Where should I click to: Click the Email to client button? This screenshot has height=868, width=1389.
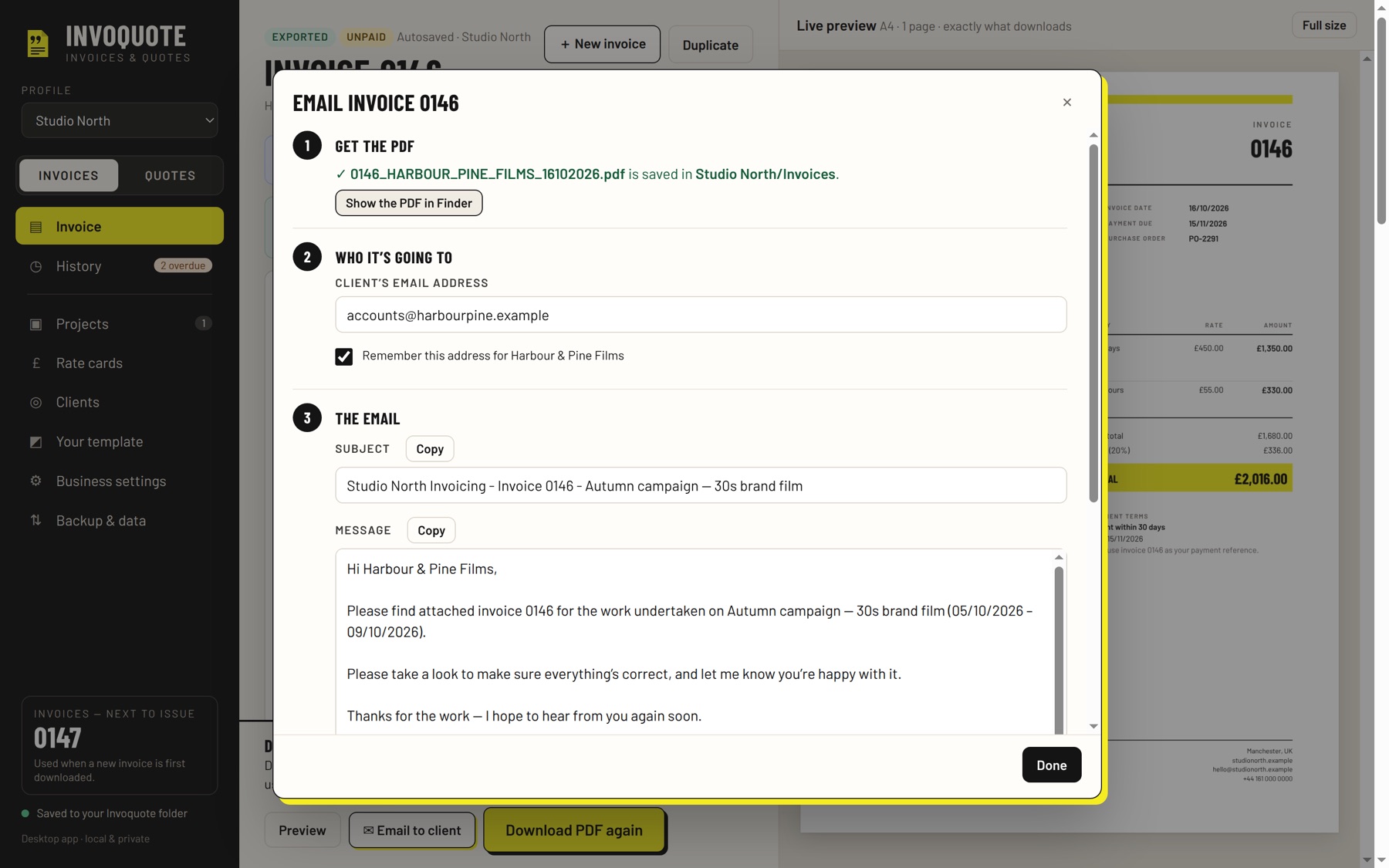[x=412, y=830]
